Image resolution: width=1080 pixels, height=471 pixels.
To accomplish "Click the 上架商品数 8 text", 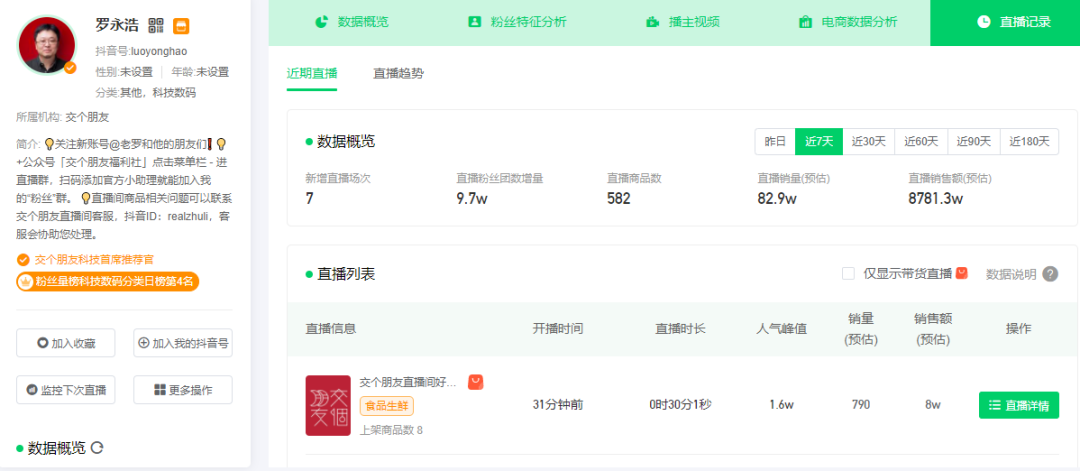I will pyautogui.click(x=391, y=430).
